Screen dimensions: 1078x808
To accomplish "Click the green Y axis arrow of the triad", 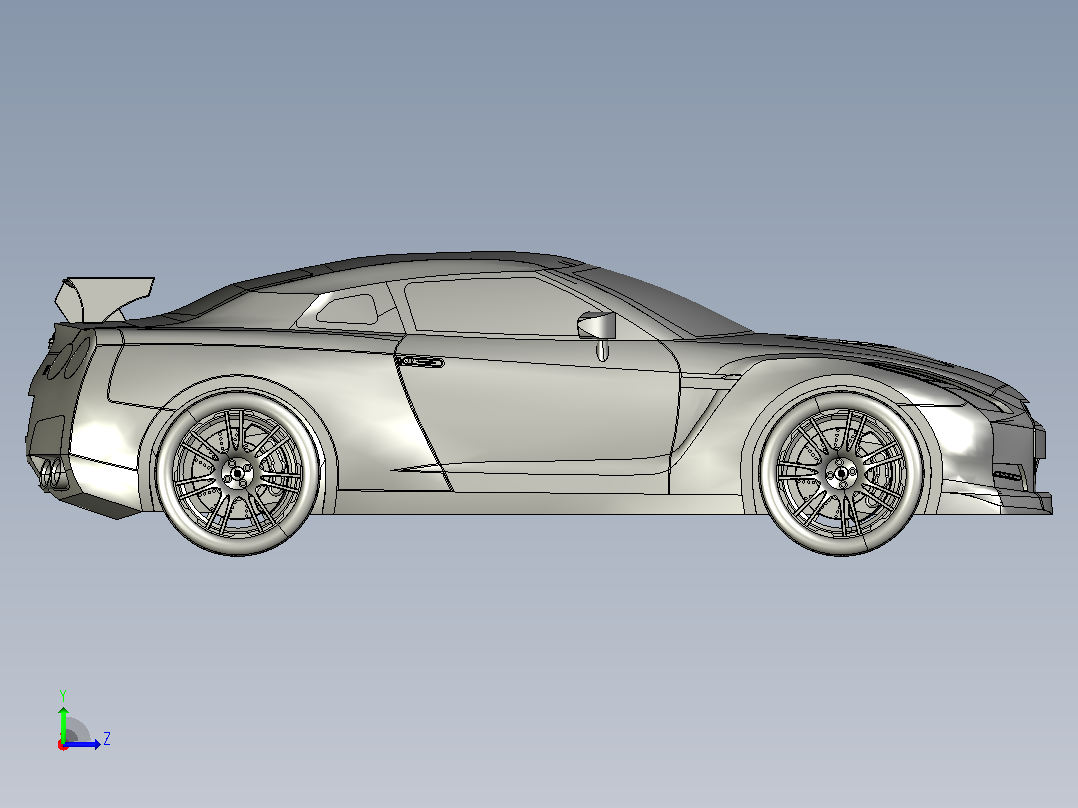I will [x=63, y=723].
